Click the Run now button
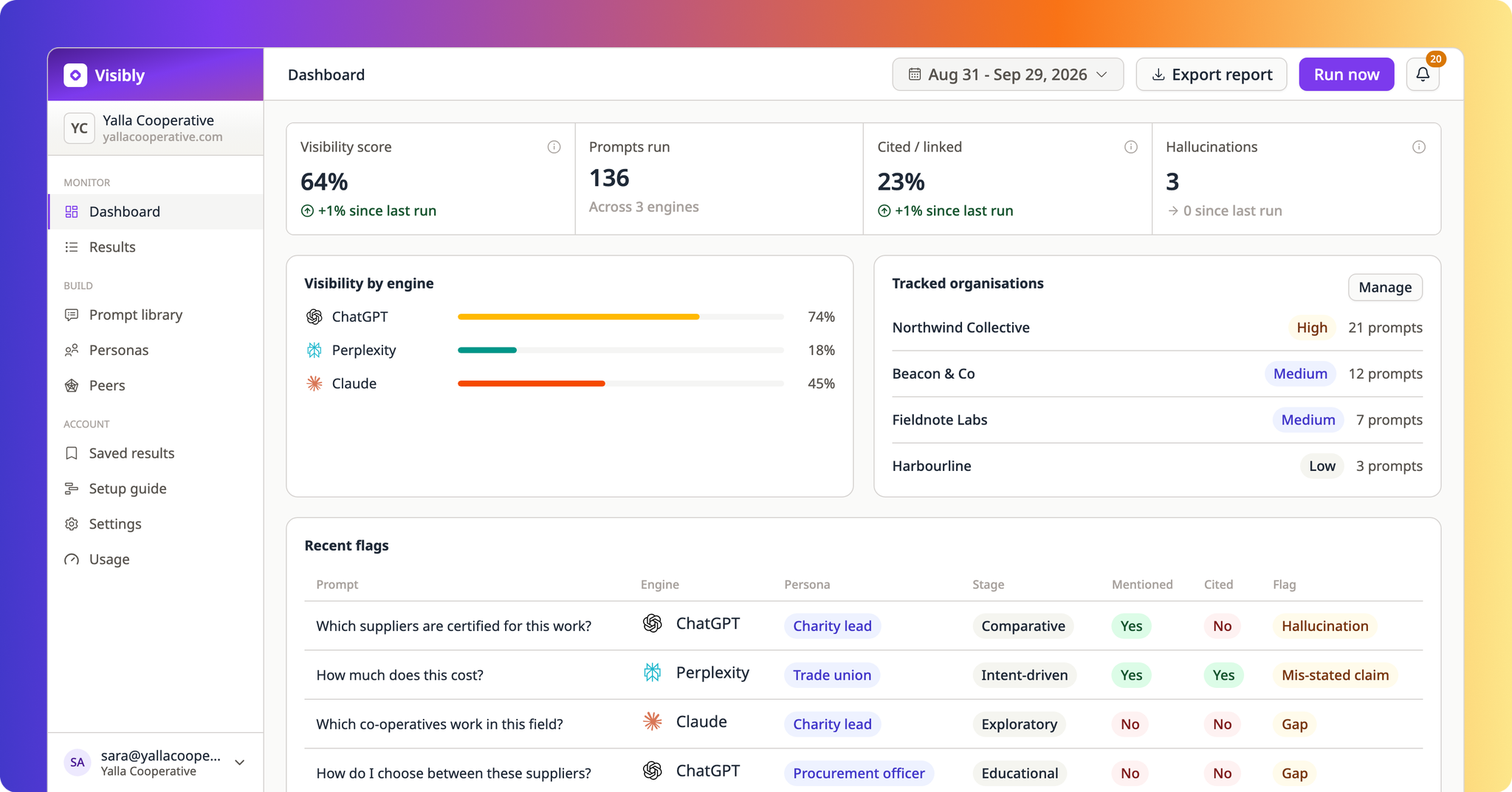Image resolution: width=1512 pixels, height=792 pixels. 1347,75
